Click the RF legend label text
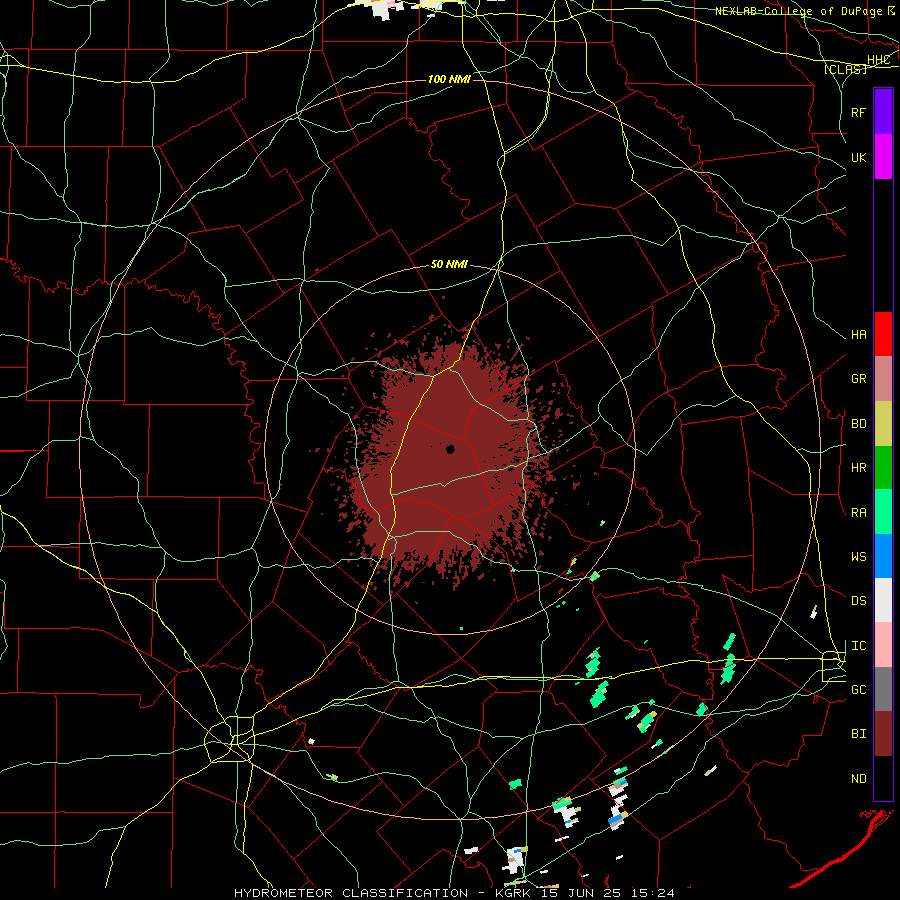Image resolution: width=900 pixels, height=900 pixels. [x=859, y=113]
